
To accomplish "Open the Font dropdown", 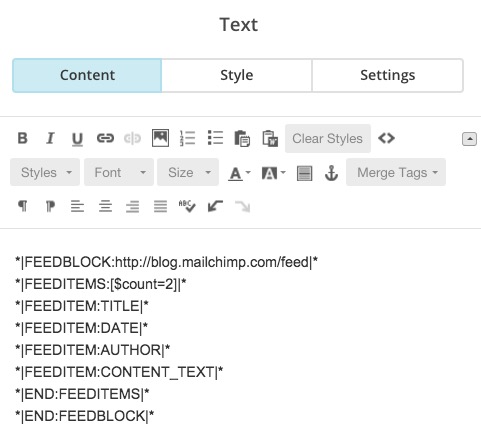I will tap(119, 172).
